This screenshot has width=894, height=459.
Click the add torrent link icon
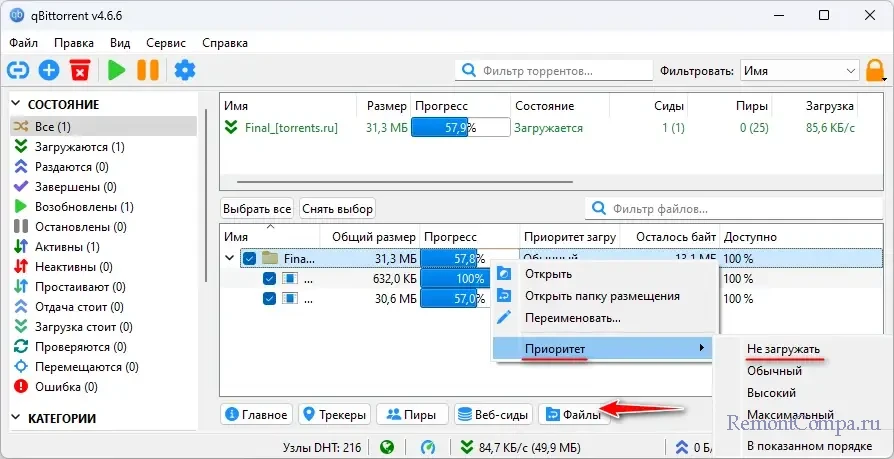18,70
